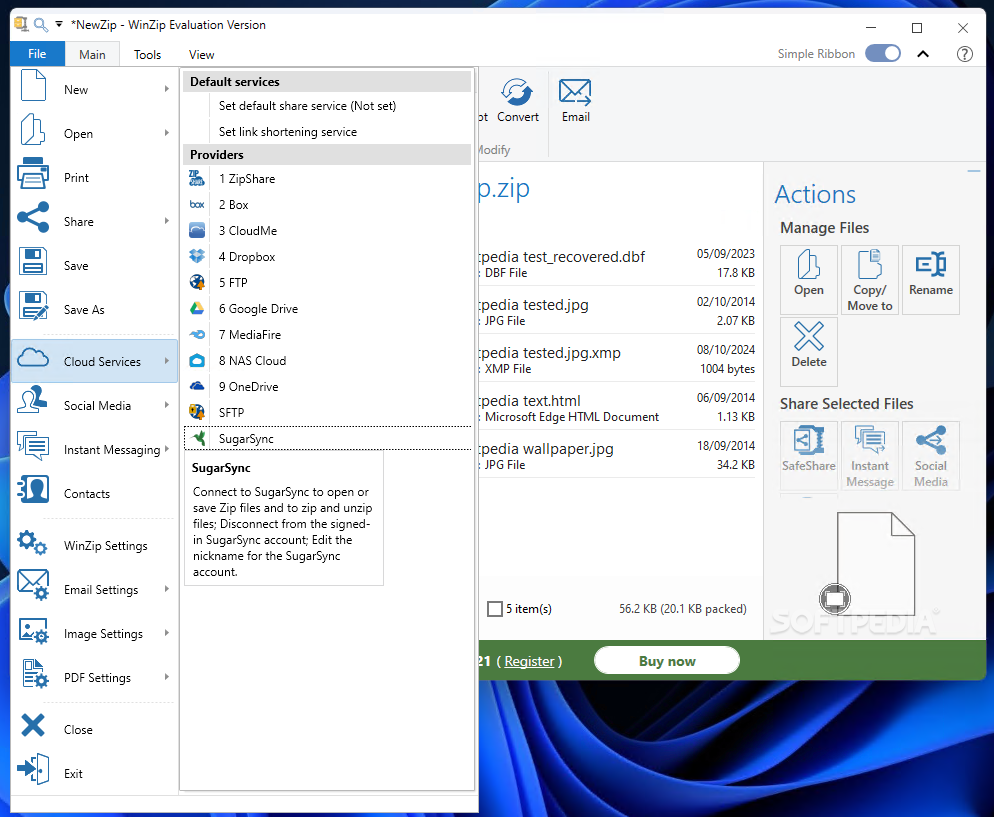Click the Instant Message share icon
Screen dimensions: 994x817
[869, 440]
